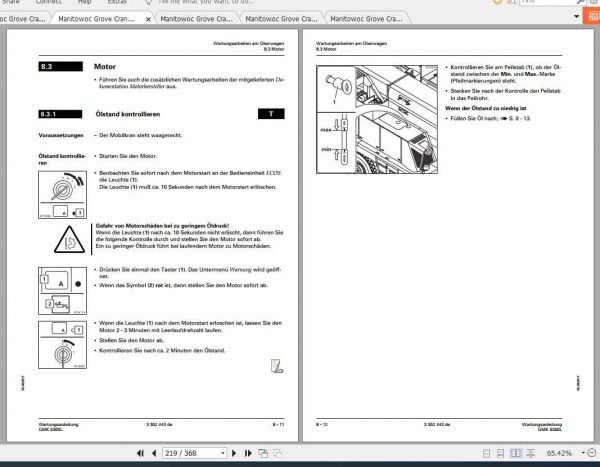Click the continued-on-next-page symbol

click(x=277, y=366)
